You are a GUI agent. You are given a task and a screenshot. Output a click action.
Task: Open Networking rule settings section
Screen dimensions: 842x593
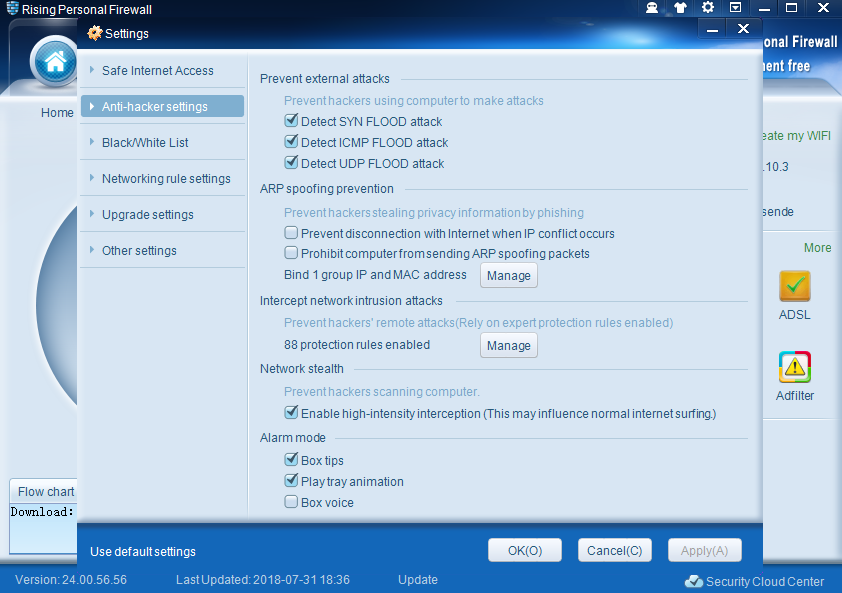(x=162, y=178)
